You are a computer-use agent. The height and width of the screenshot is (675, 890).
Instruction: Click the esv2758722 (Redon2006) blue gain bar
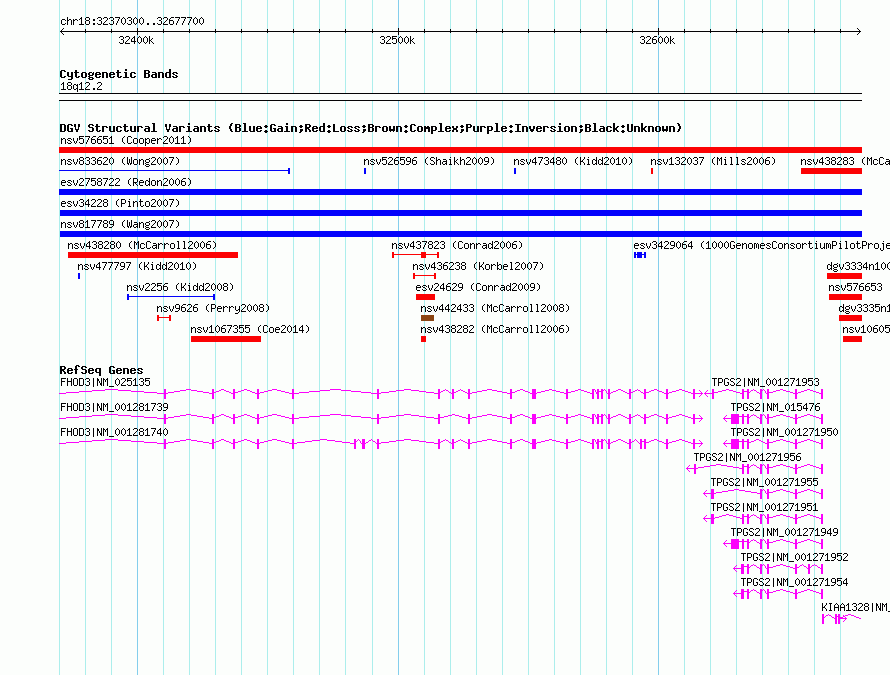pyautogui.click(x=460, y=192)
